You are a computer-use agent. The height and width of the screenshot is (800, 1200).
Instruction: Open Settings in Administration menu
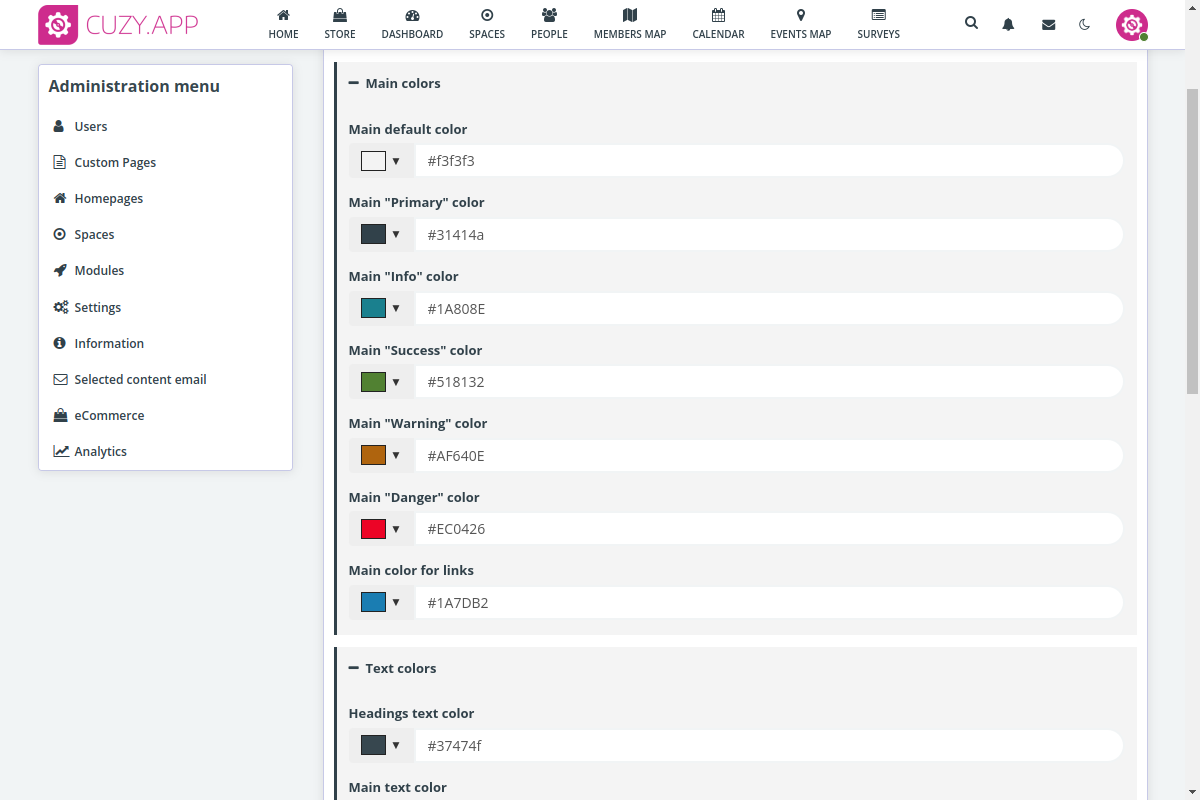tap(97, 308)
